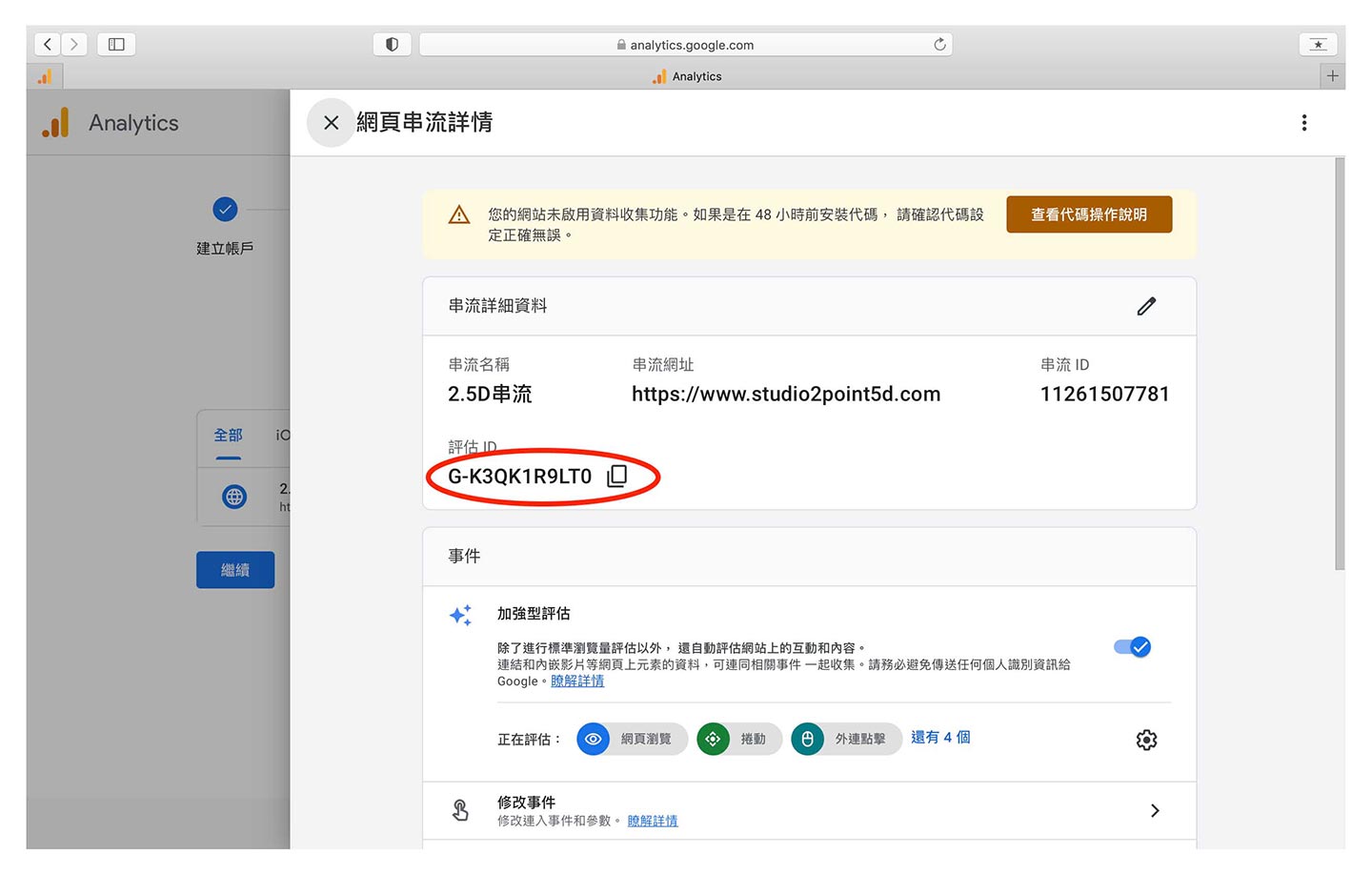Expand the 修改事件 row chevron
This screenshot has width=1372, height=874.
[x=1155, y=810]
